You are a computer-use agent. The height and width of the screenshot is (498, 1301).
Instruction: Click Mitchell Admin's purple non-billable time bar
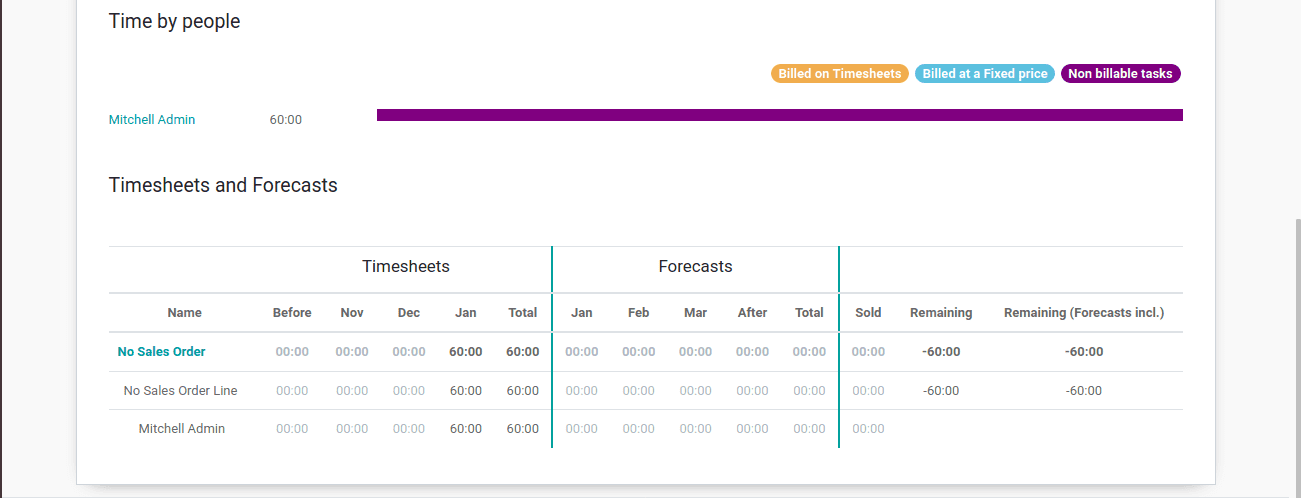point(780,115)
